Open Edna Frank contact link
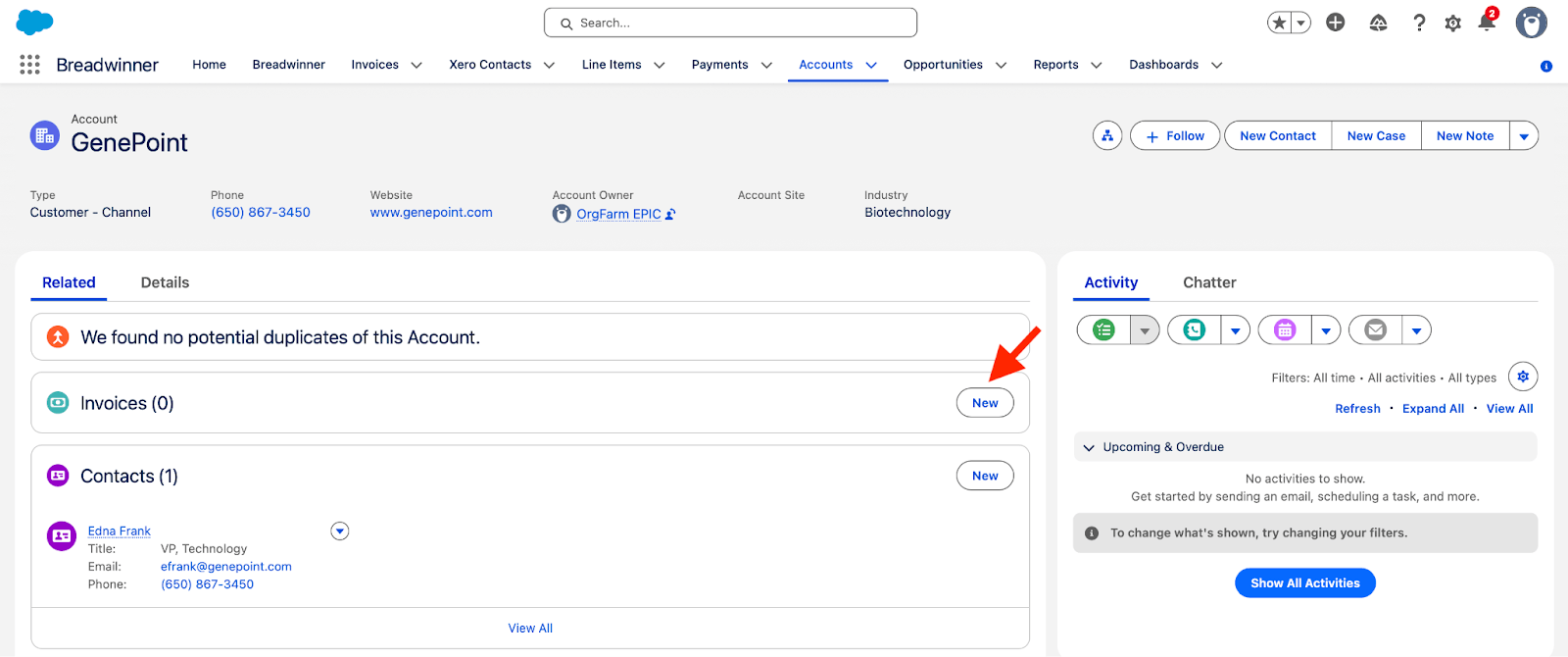The width and height of the screenshot is (1568, 657). (x=120, y=531)
